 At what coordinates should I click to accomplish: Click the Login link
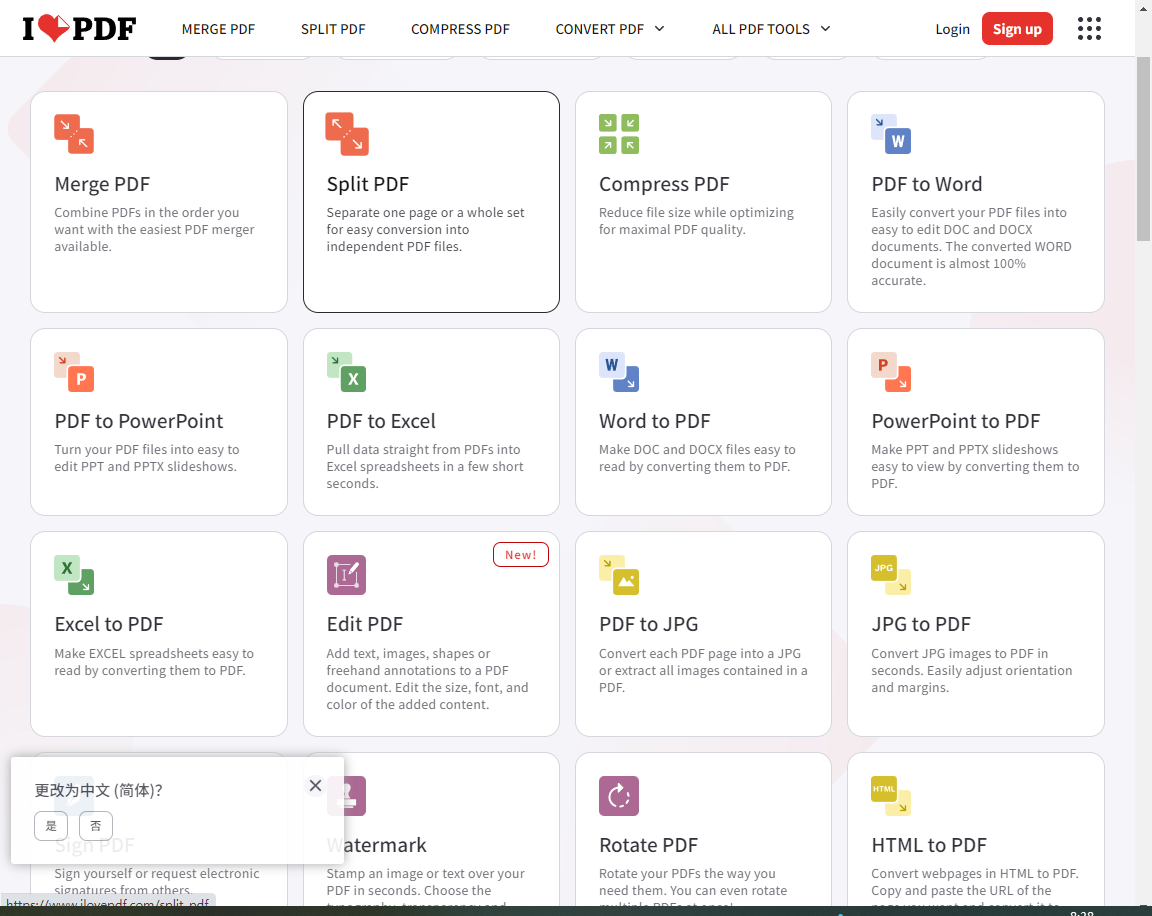point(952,29)
